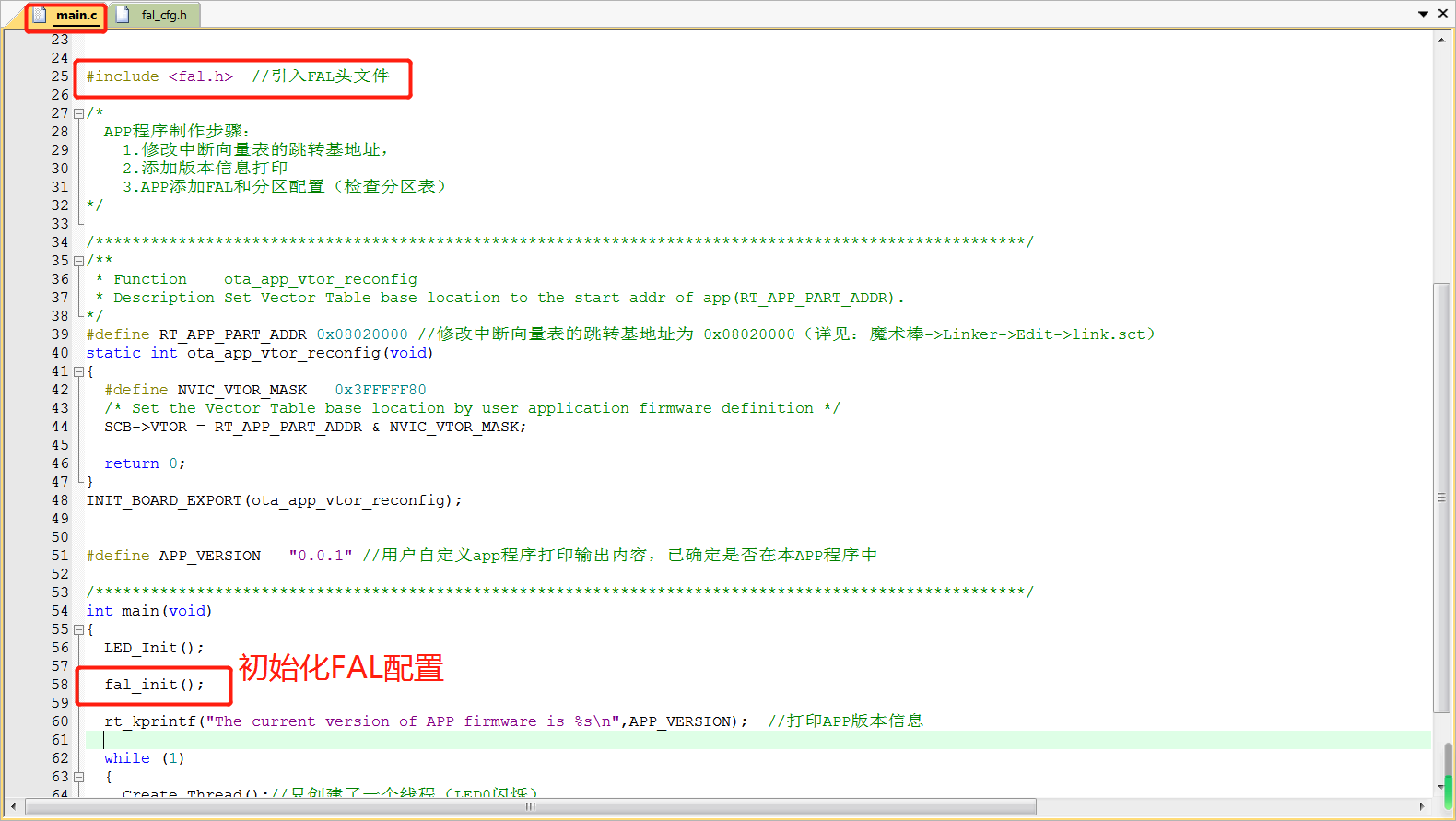Click 'INIT_BOARD_EXPORT(ota_app_vtor_reconfig);' line
The image size is (1456, 821).
tap(275, 500)
